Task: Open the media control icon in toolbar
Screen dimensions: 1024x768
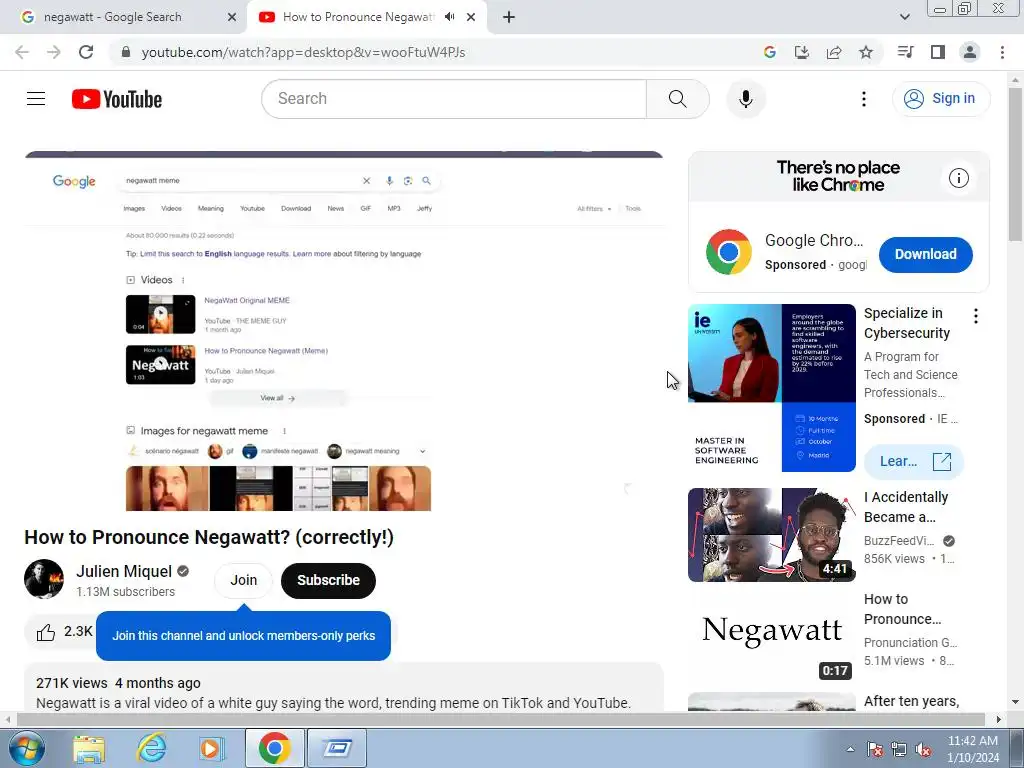Action: click(905, 52)
